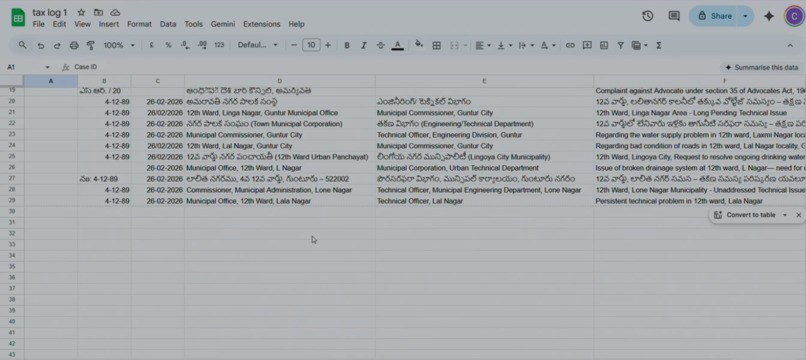The height and width of the screenshot is (360, 806).
Task: Open the zoom level 100% dropdown
Action: click(119, 45)
